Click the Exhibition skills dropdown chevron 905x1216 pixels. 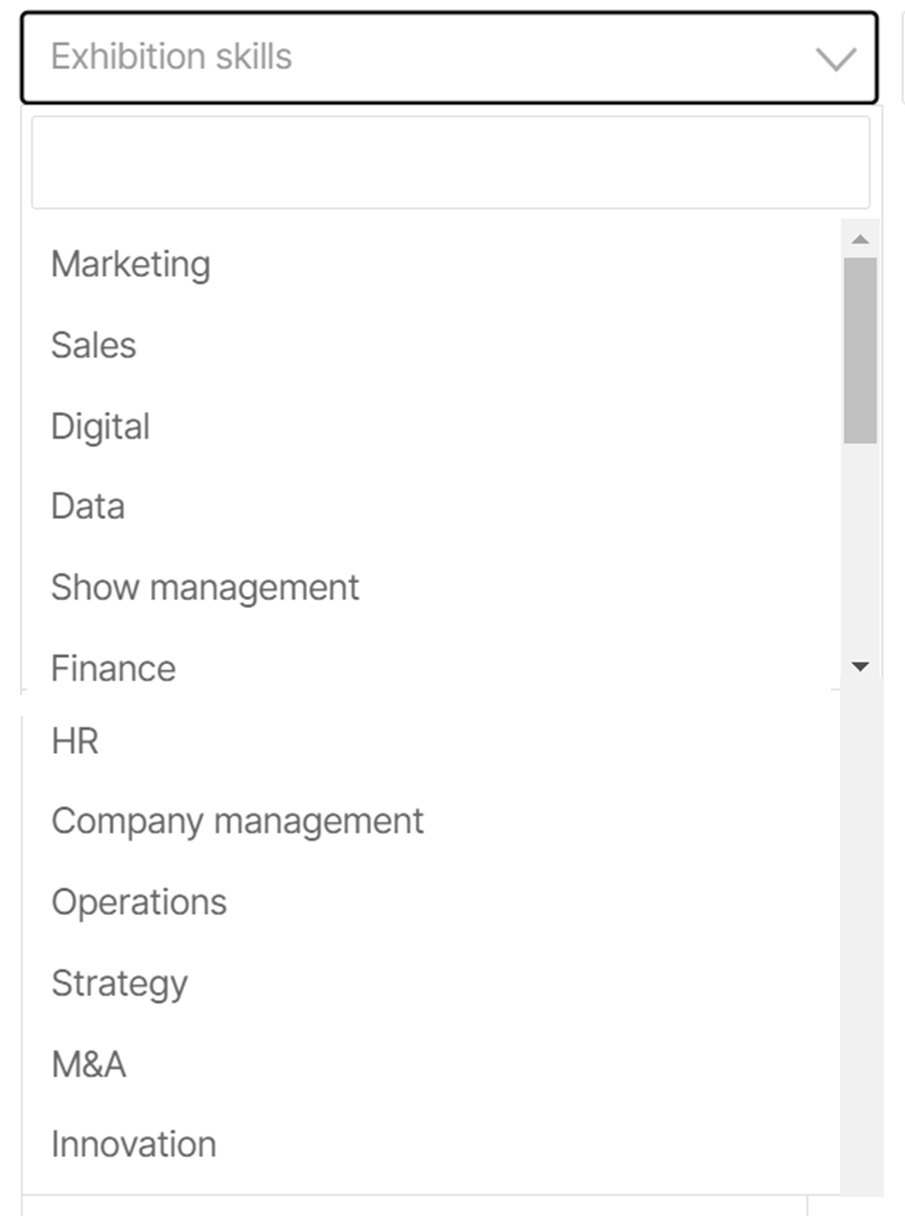(835, 59)
